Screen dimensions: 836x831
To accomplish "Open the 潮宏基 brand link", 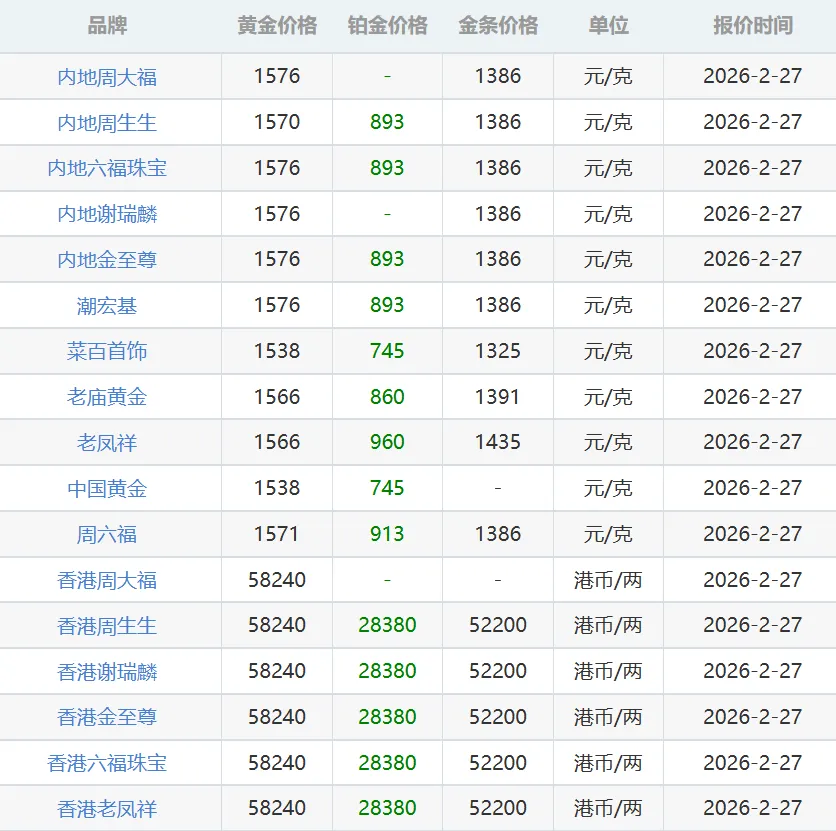I will tap(107, 306).
